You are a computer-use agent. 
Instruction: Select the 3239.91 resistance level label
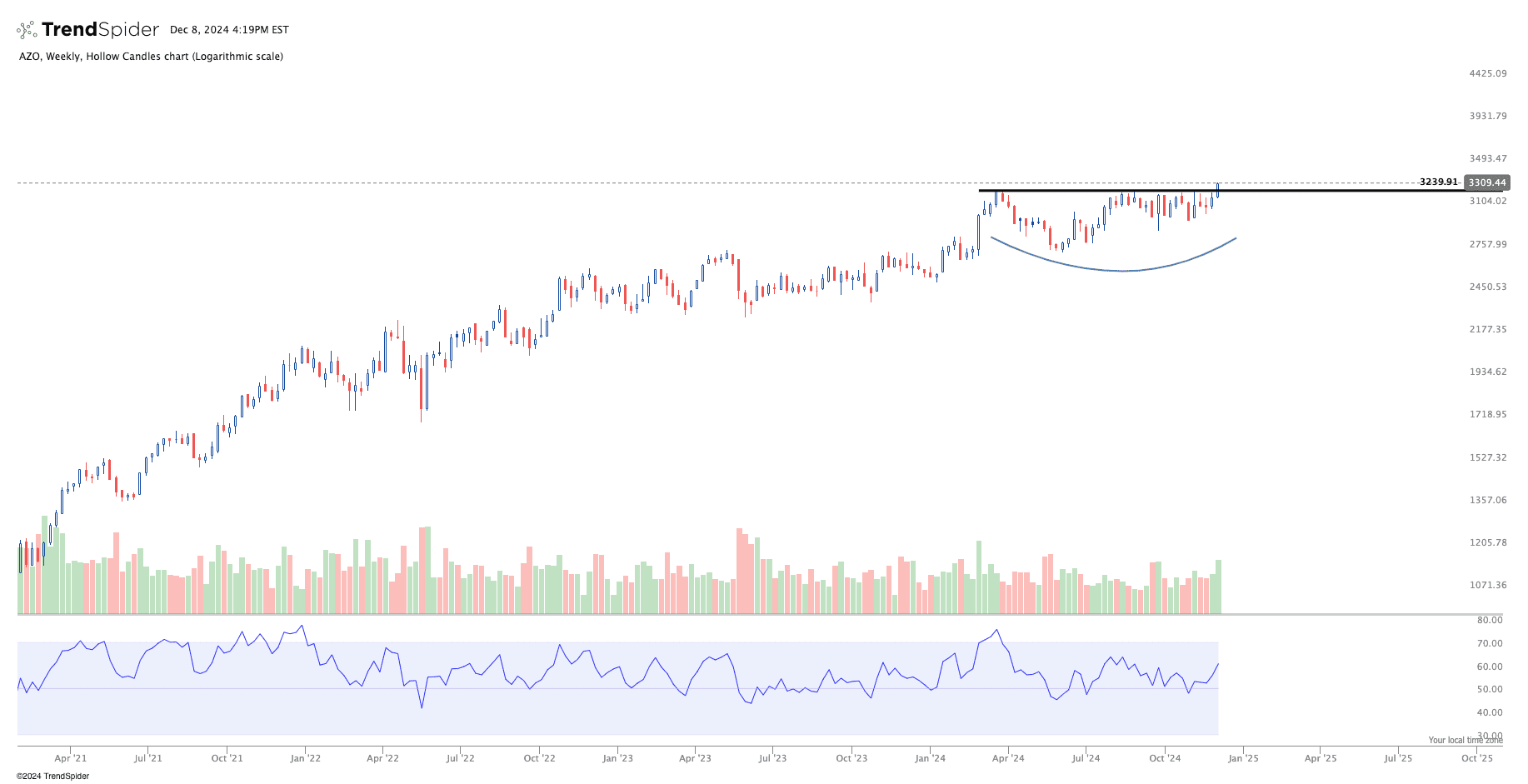[1438, 182]
